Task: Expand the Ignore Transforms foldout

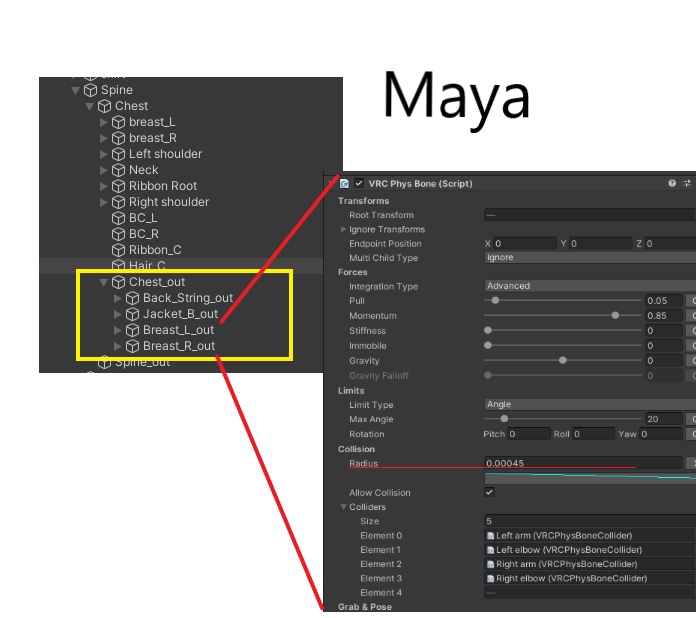Action: (343, 229)
